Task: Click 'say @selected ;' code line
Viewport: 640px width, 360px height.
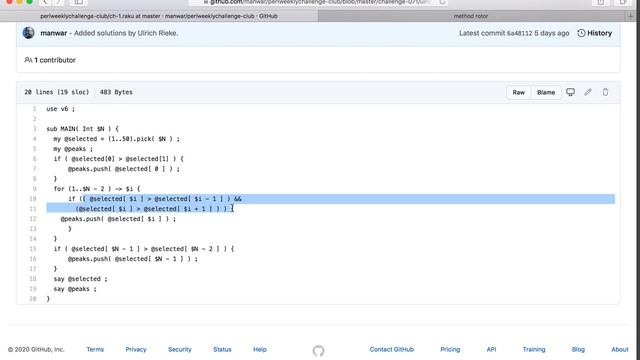Action: pos(80,279)
